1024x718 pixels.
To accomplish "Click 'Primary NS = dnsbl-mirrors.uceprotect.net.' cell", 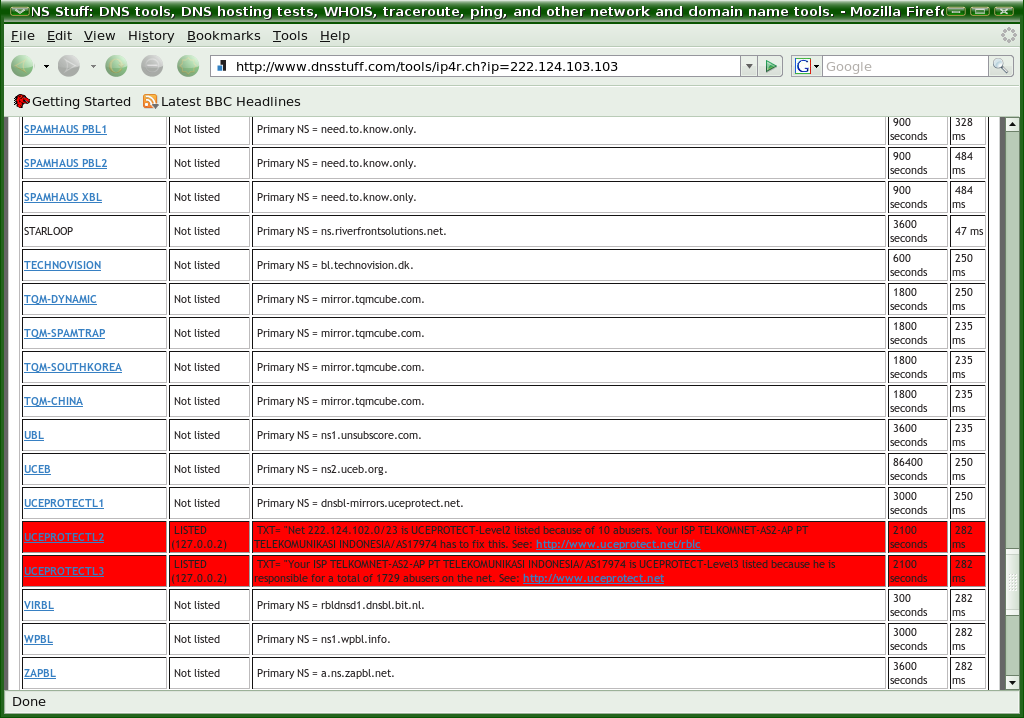I will pos(569,503).
